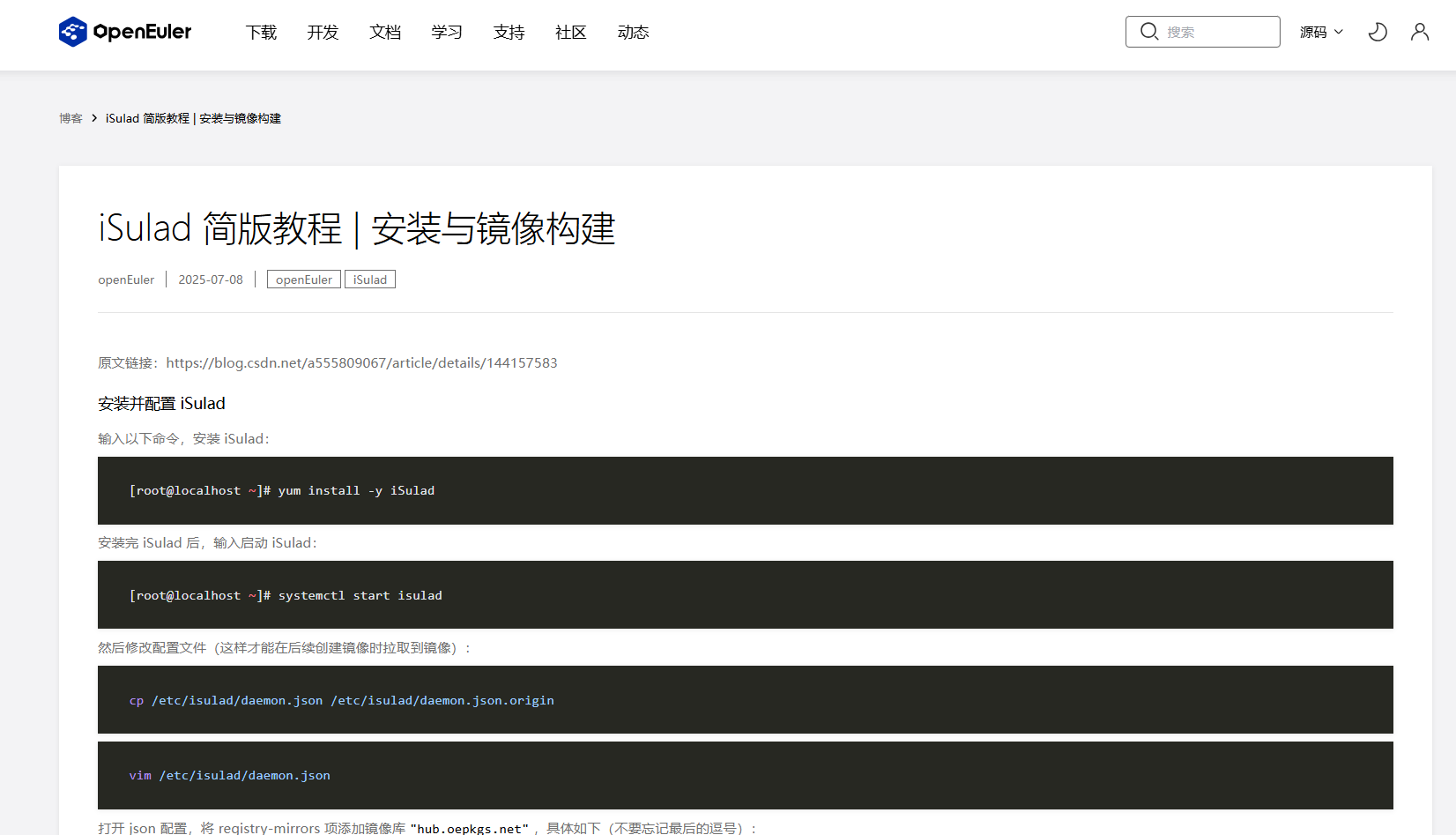Open the csdn original article link
The image size is (1456, 835).
pyautogui.click(x=361, y=362)
